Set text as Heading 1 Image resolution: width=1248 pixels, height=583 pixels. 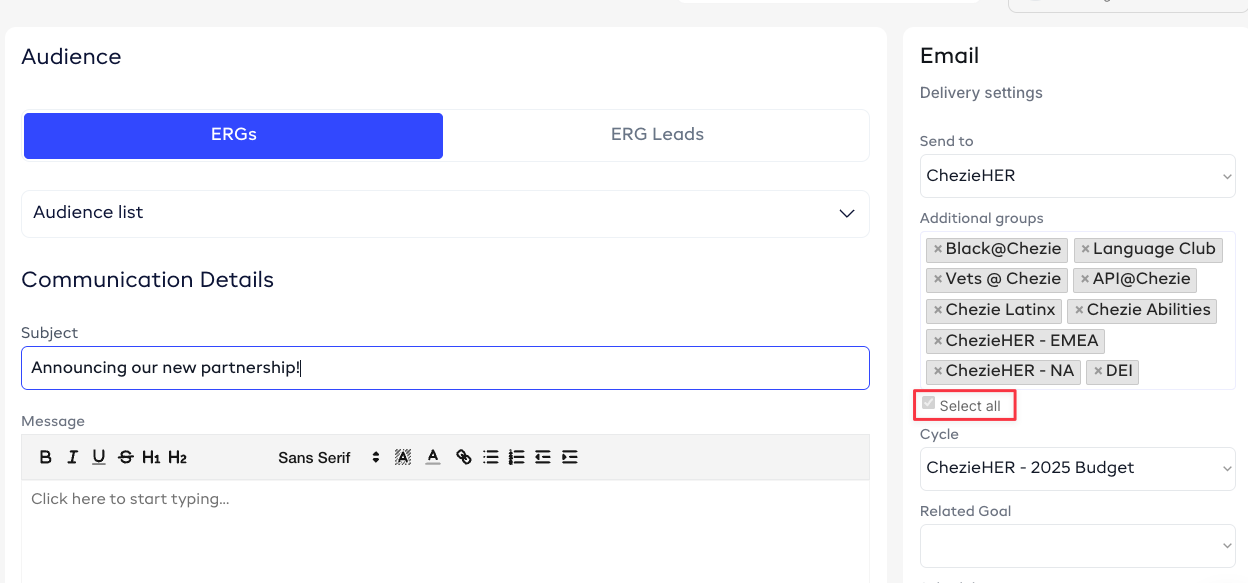click(151, 457)
